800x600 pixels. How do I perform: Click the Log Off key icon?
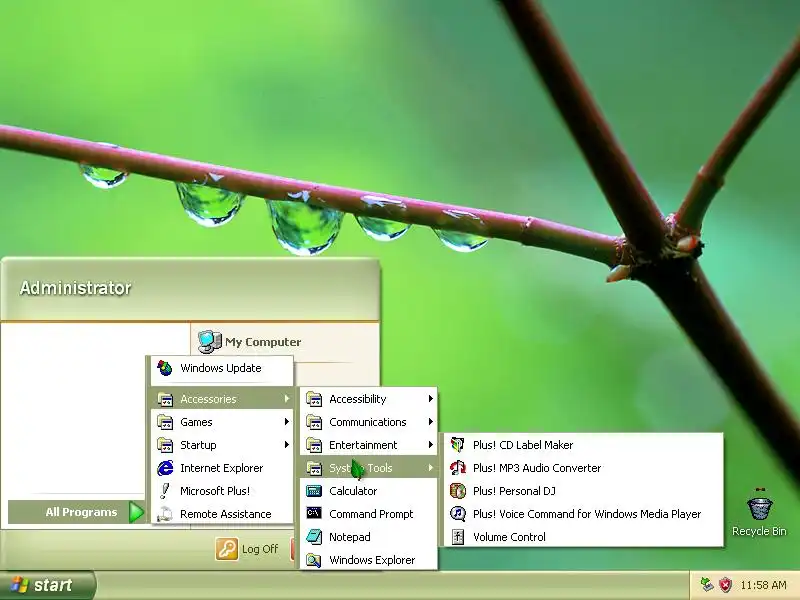pyautogui.click(x=227, y=549)
